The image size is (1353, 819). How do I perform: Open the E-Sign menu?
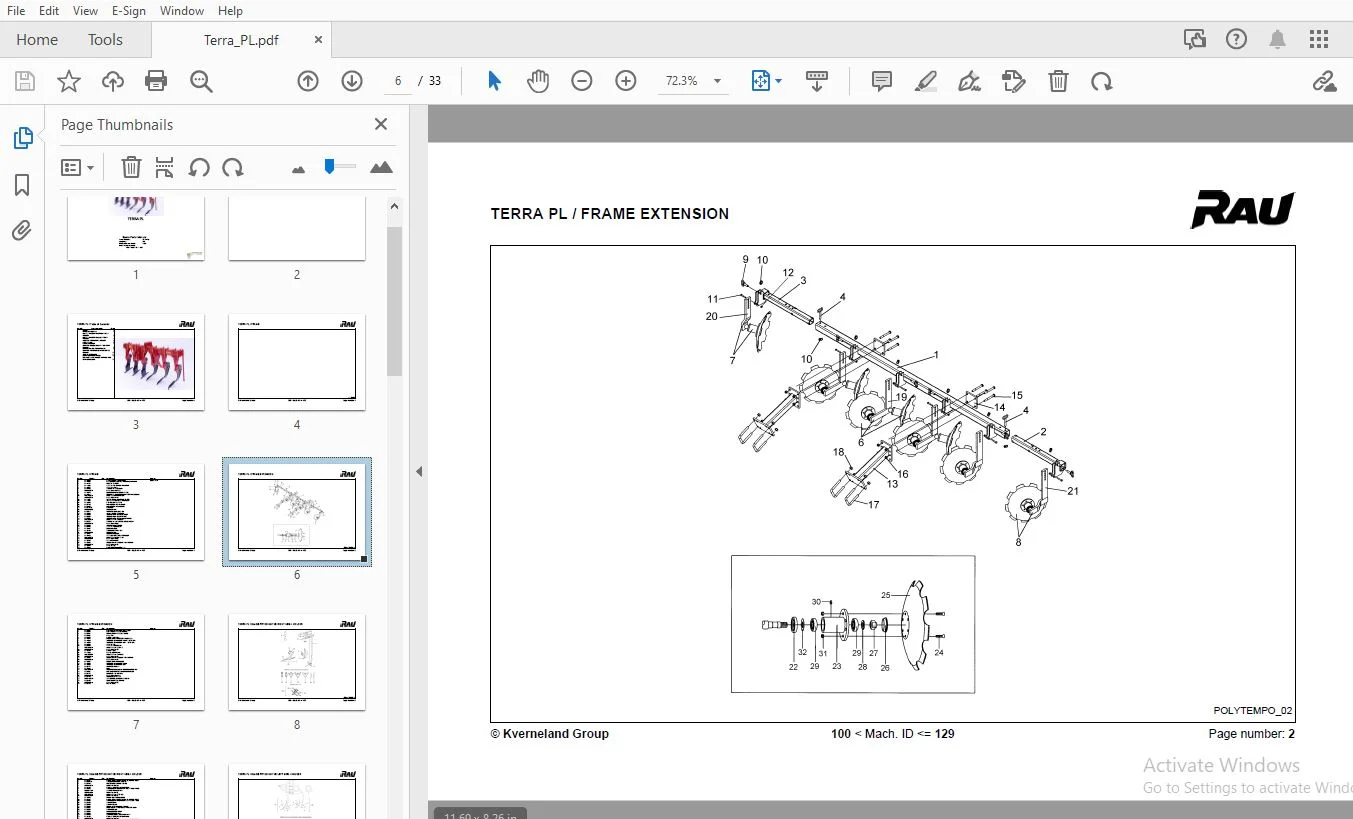click(x=128, y=10)
